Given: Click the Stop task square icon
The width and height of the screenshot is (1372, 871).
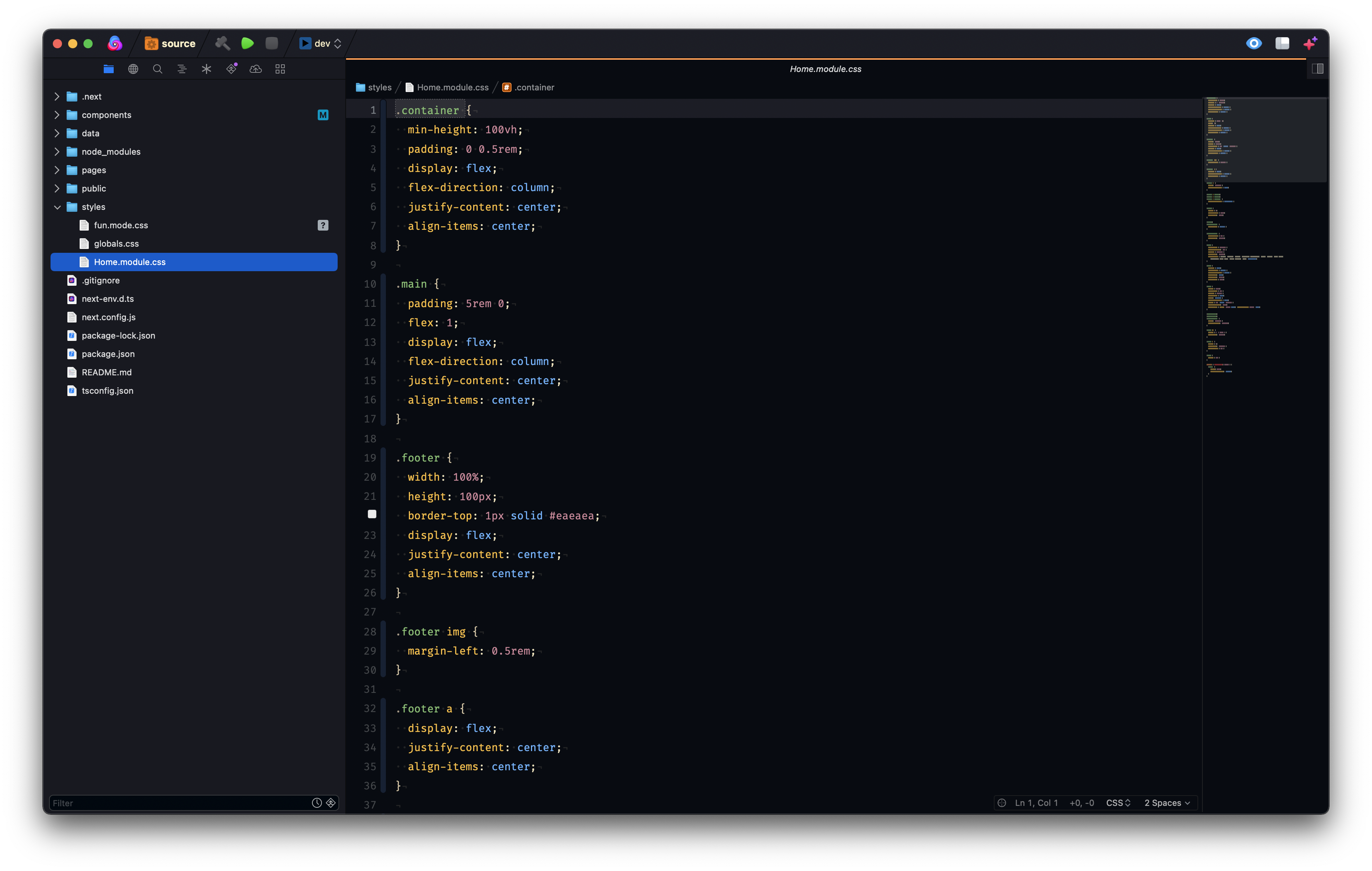Looking at the screenshot, I should pos(272,43).
